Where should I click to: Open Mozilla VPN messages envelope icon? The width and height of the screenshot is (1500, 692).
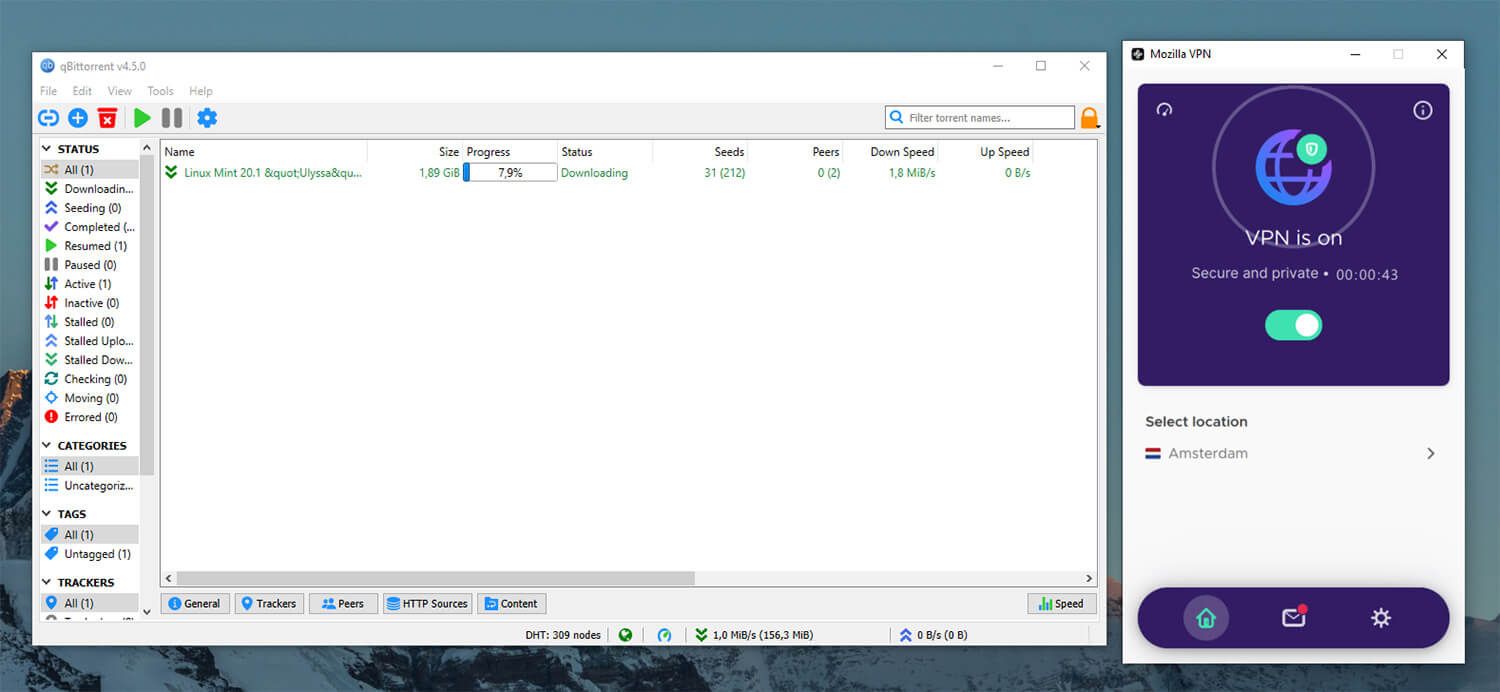pos(1294,617)
